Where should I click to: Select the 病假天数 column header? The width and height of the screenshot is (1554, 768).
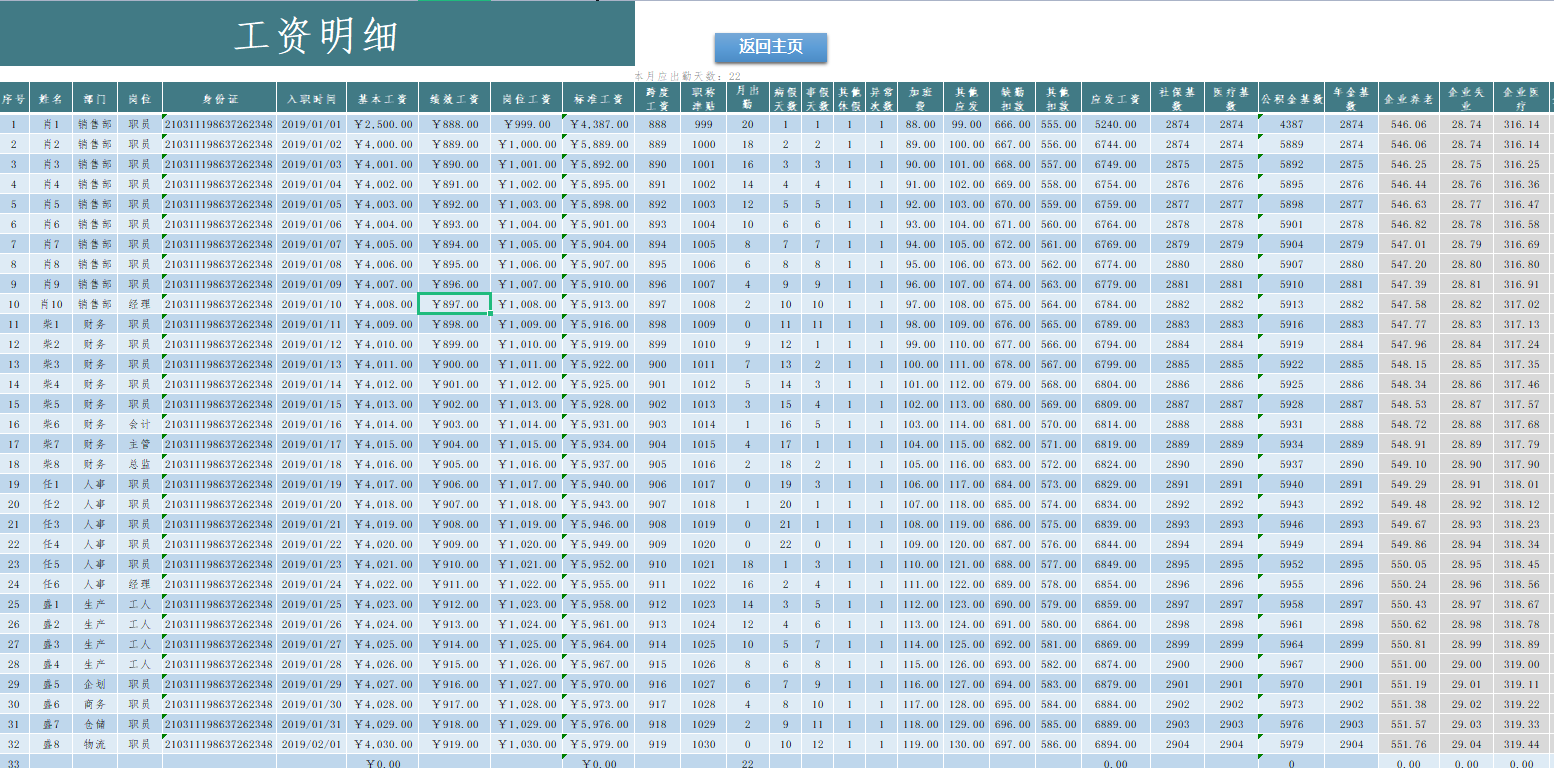(x=785, y=99)
